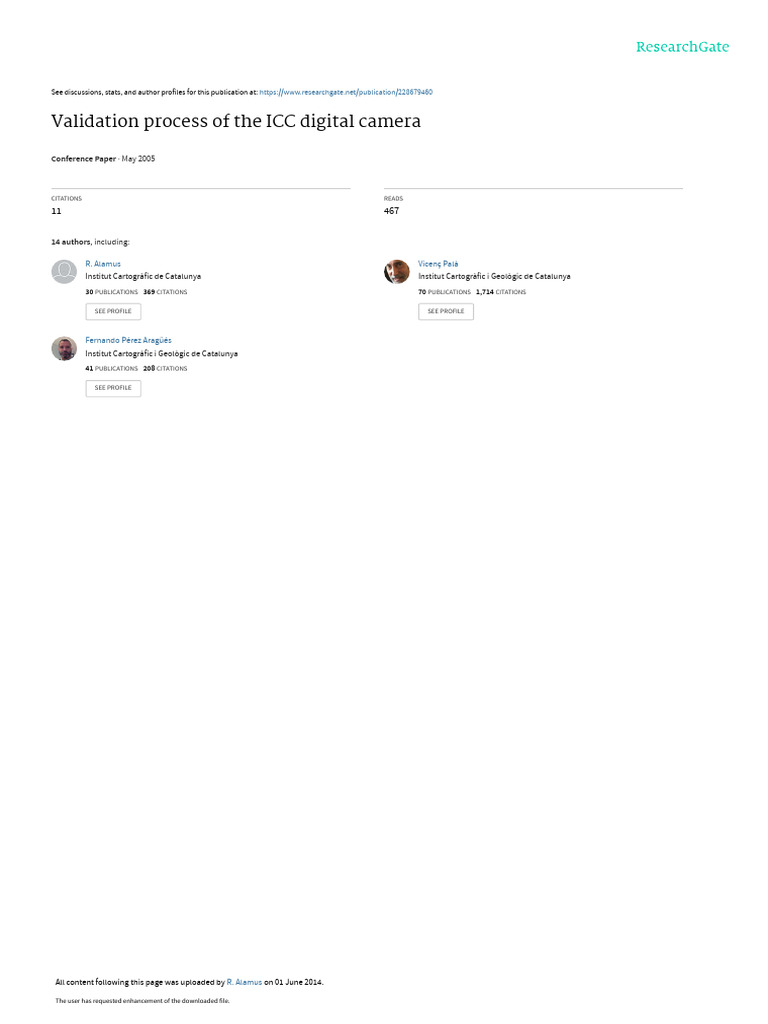Click SEE PROFILE button under R. Alamus
This screenshot has height=1024, width=768.
pos(113,312)
